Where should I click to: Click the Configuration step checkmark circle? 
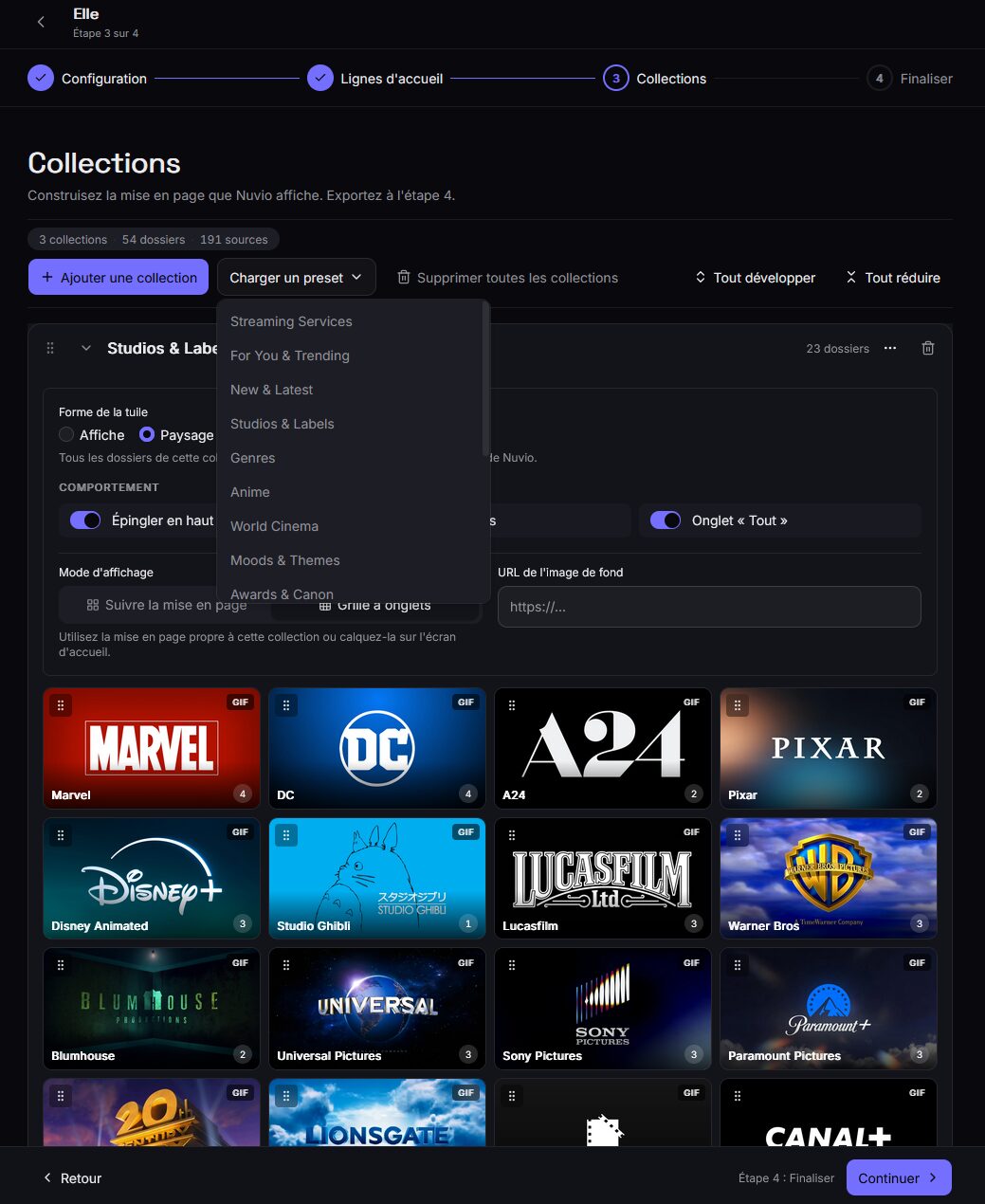41,78
